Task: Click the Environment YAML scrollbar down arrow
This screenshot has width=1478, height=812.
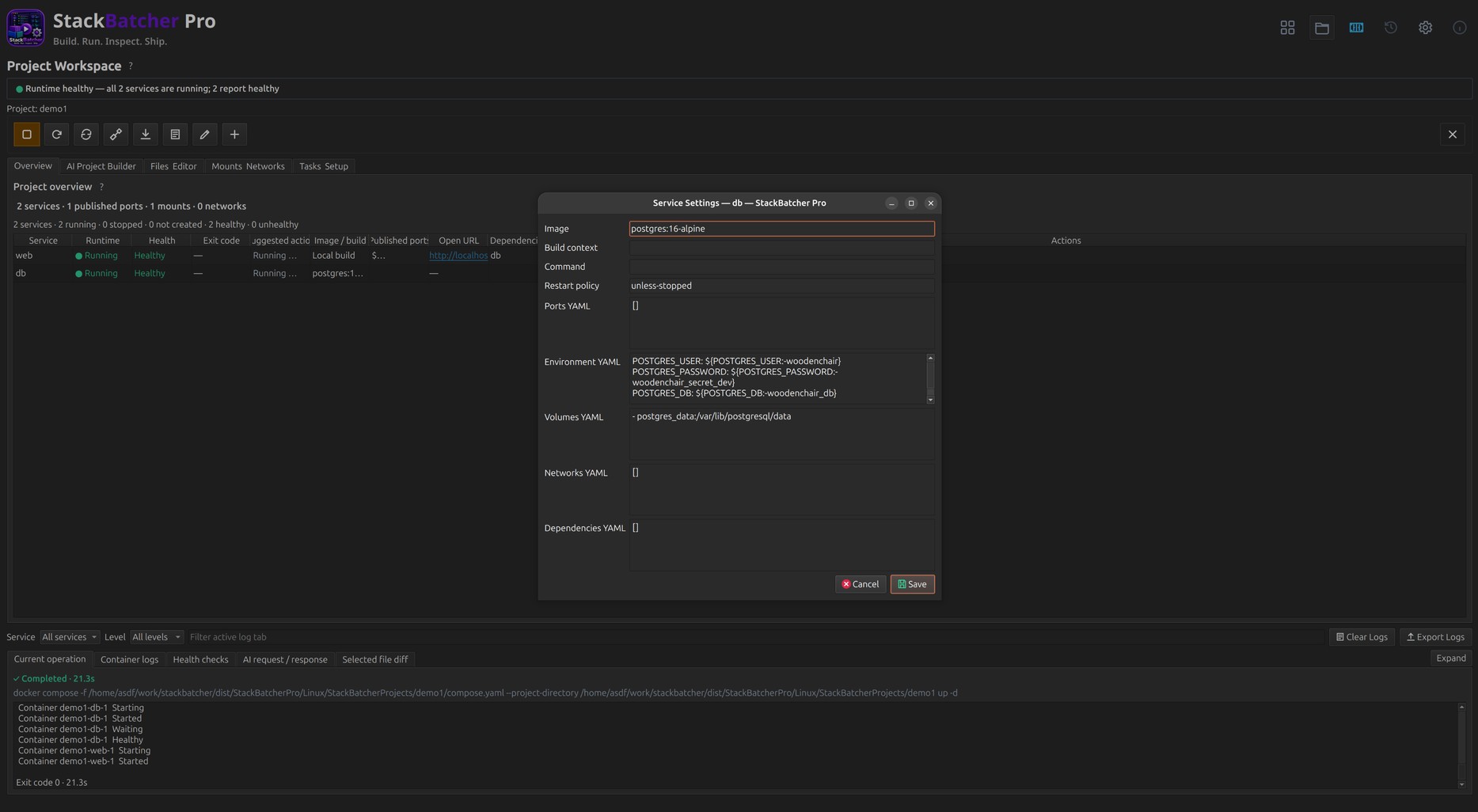Action: pos(930,400)
